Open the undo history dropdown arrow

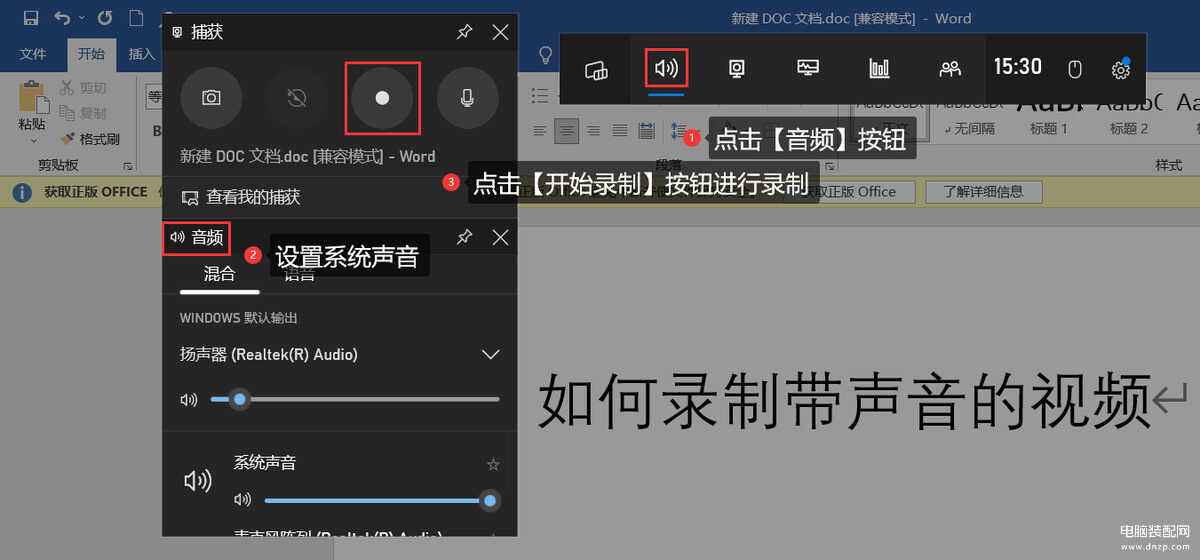82,18
